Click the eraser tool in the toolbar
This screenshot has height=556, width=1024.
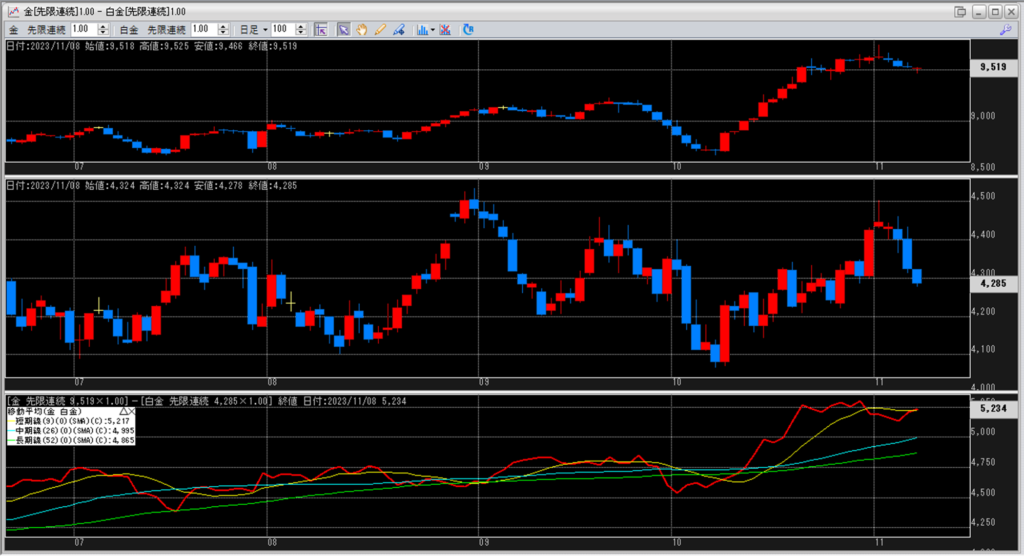[x=398, y=30]
